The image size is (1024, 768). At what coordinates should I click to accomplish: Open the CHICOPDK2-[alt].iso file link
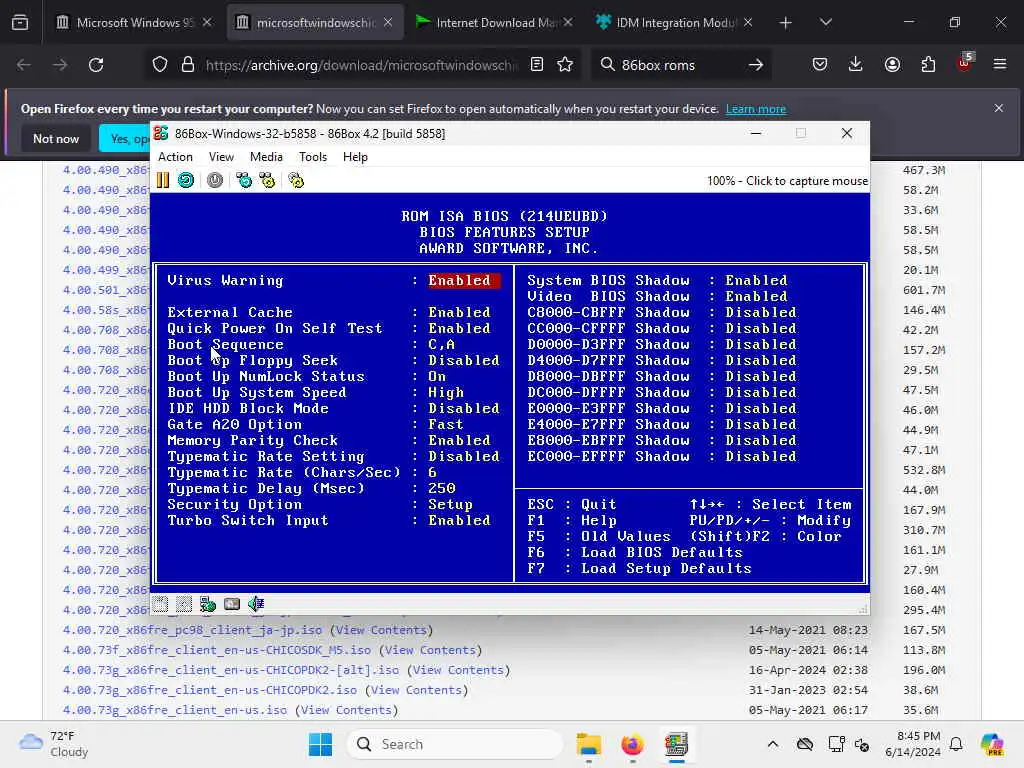[231, 670]
